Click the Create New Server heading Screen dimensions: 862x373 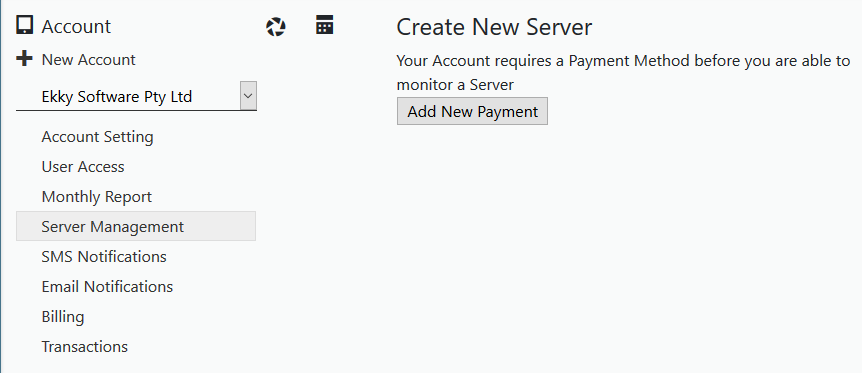pyautogui.click(x=494, y=27)
